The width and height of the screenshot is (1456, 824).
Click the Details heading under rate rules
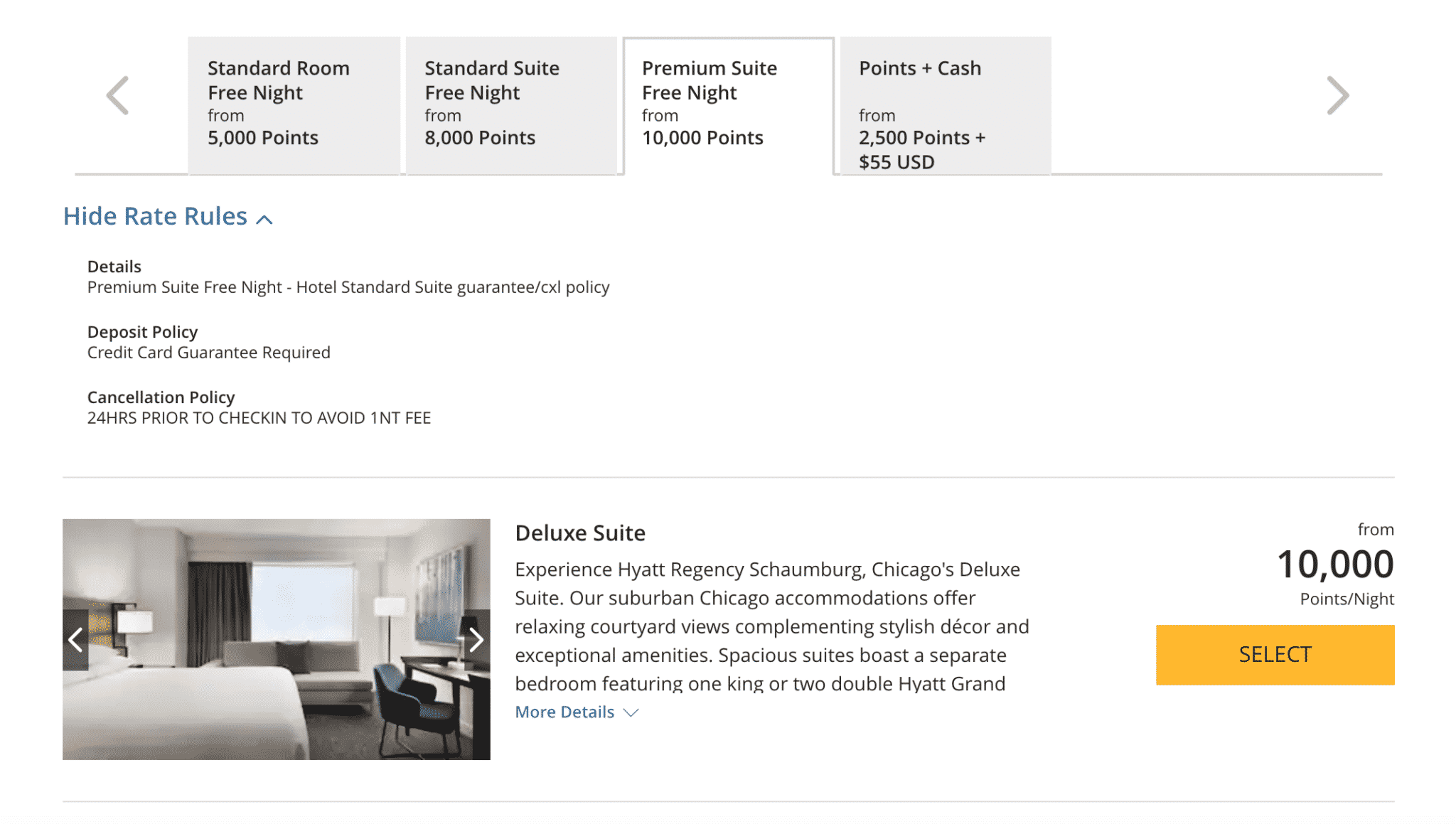point(114,267)
